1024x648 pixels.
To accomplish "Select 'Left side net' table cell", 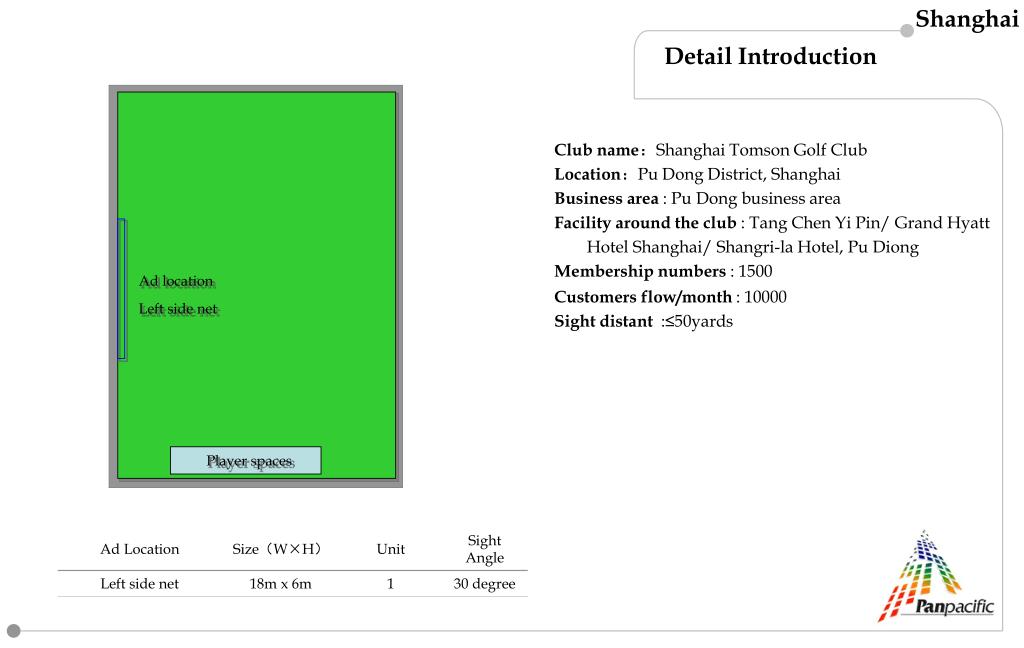I will (x=139, y=584).
